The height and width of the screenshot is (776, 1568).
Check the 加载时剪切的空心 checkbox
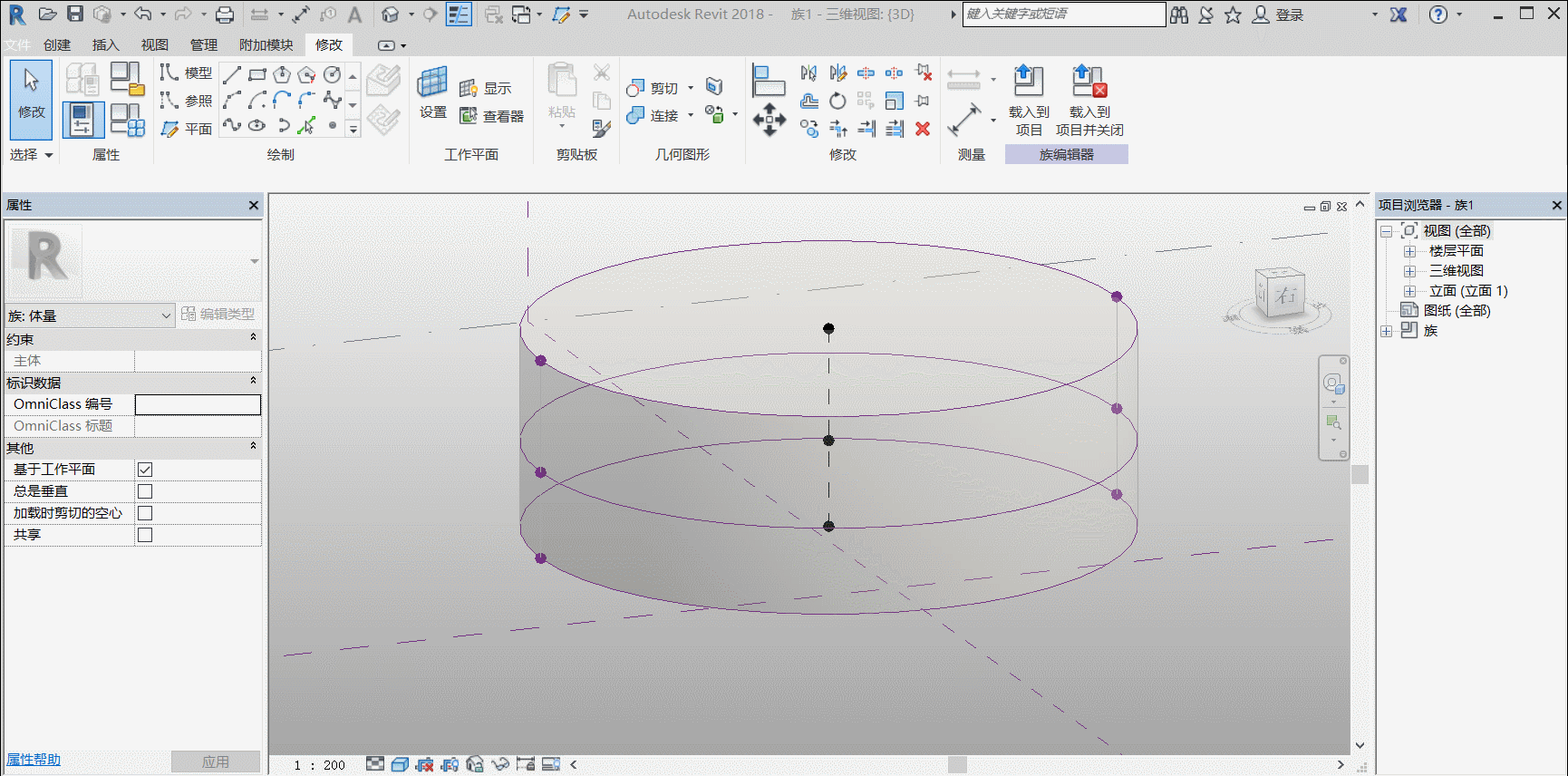[145, 513]
